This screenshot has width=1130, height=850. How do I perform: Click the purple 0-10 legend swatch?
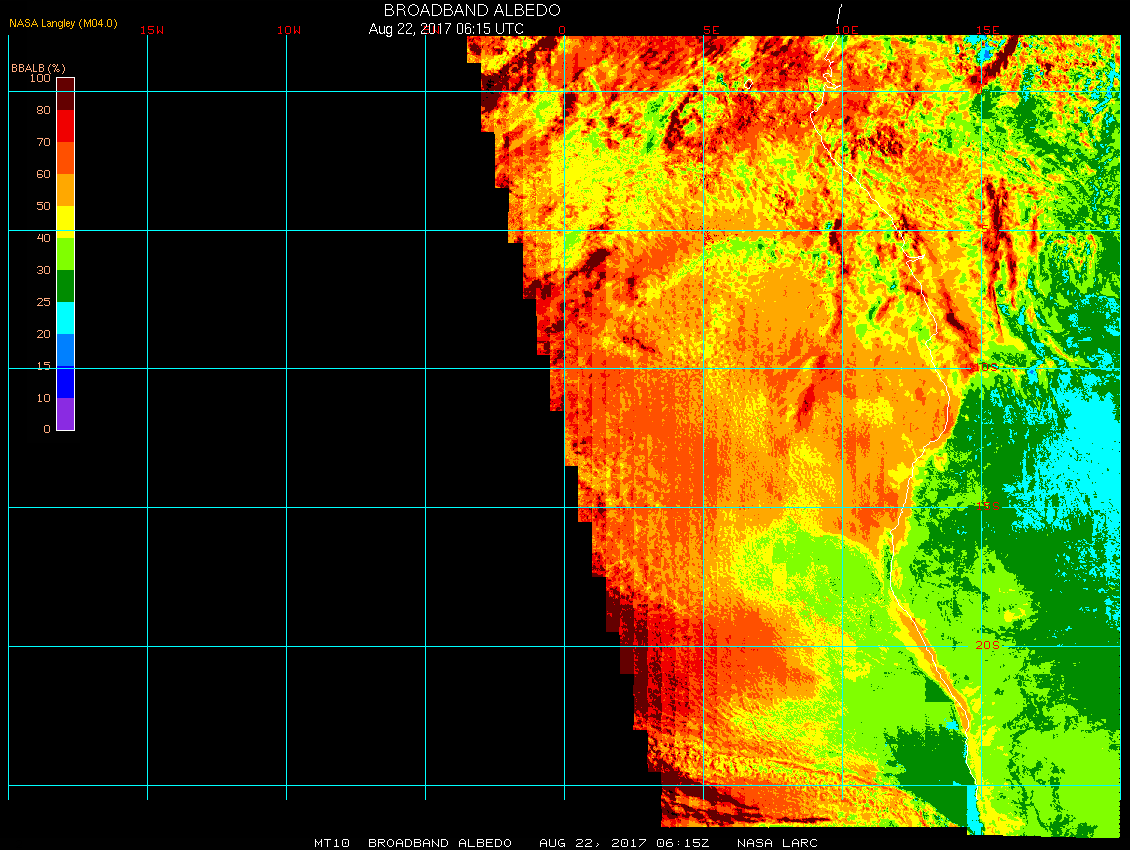66,414
